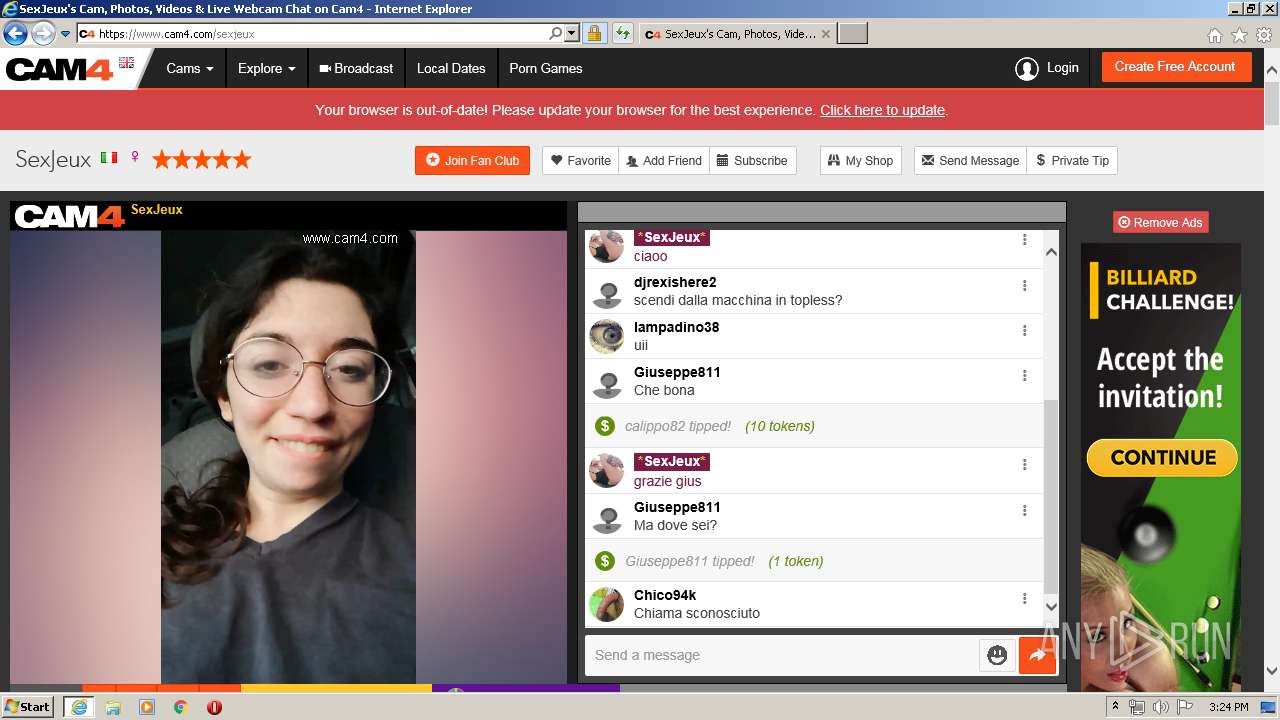Click the browser Refresh button
This screenshot has width=1280, height=720.
pos(622,33)
